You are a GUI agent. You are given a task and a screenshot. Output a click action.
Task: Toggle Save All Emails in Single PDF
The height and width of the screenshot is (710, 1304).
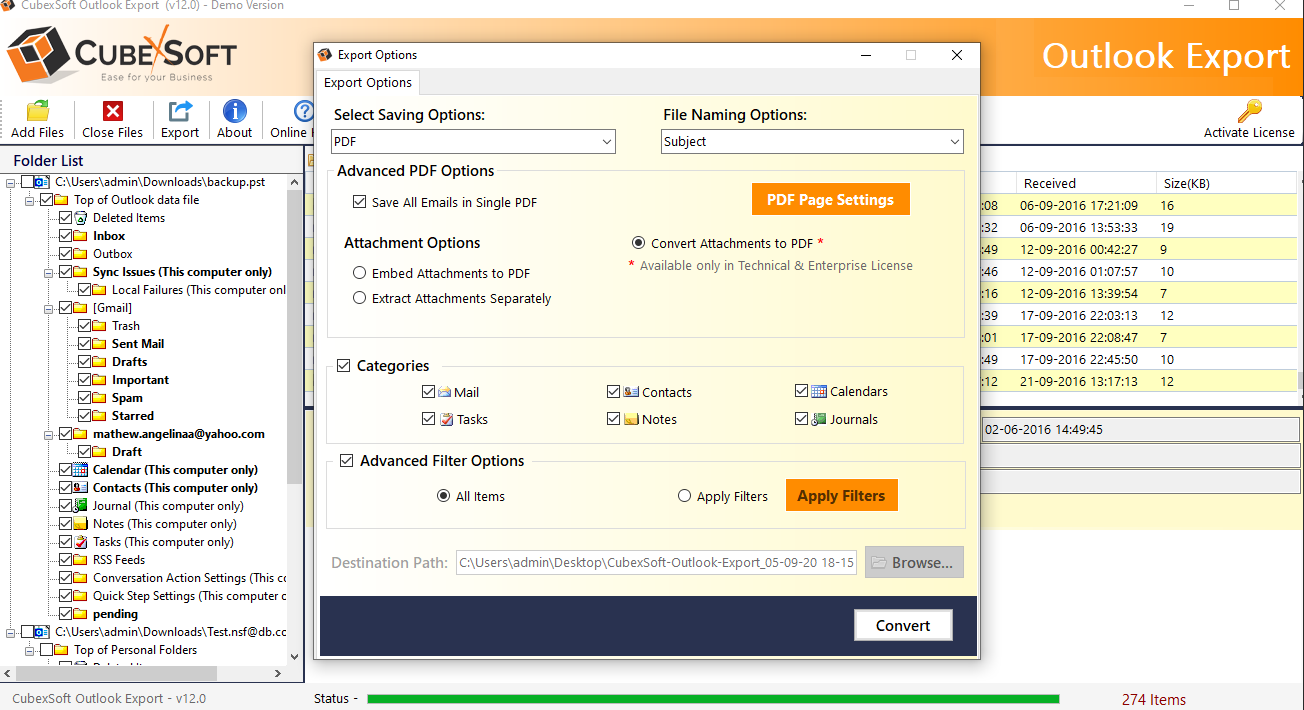359,202
